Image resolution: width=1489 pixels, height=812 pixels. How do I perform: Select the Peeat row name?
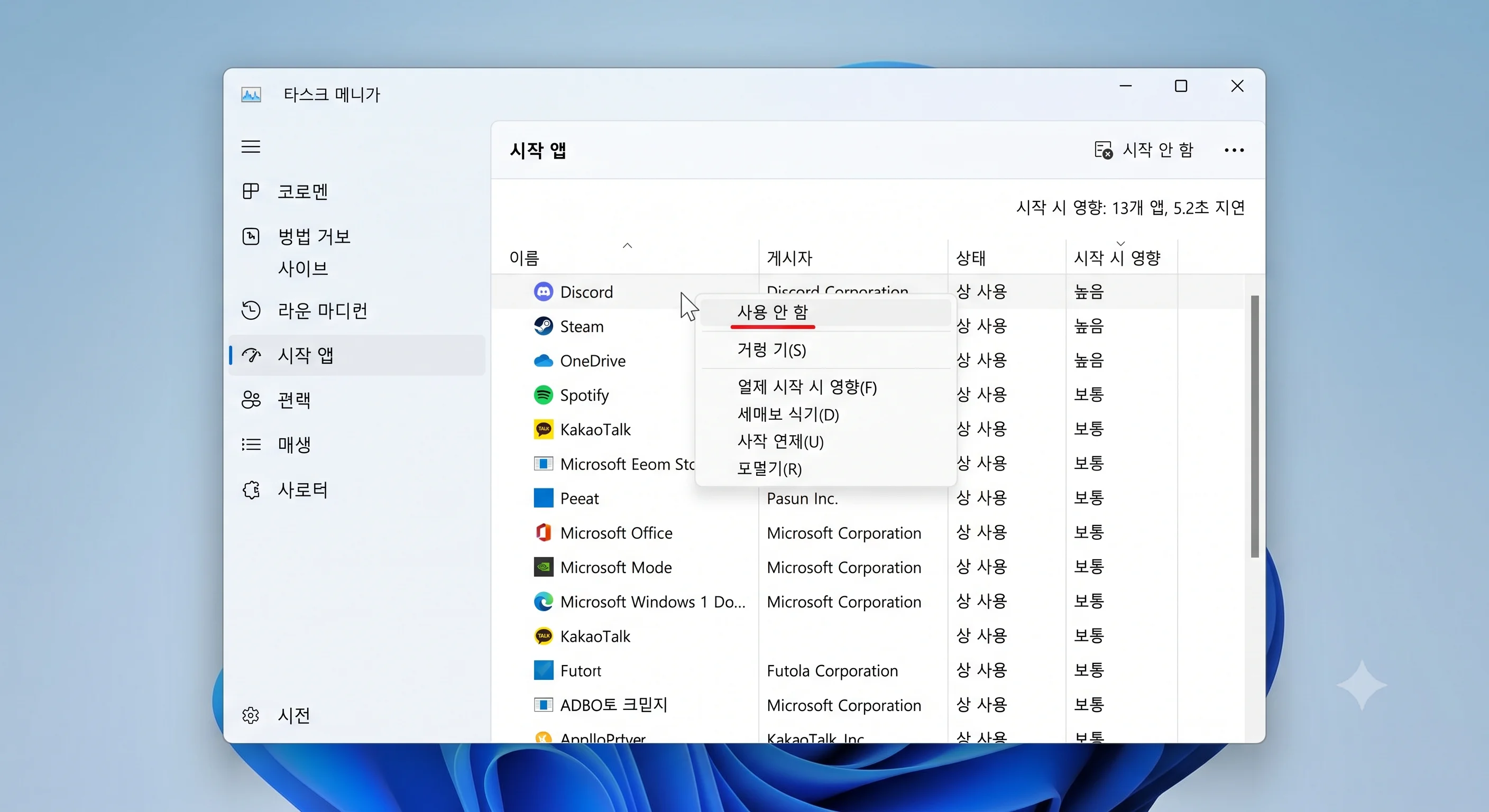(x=579, y=498)
